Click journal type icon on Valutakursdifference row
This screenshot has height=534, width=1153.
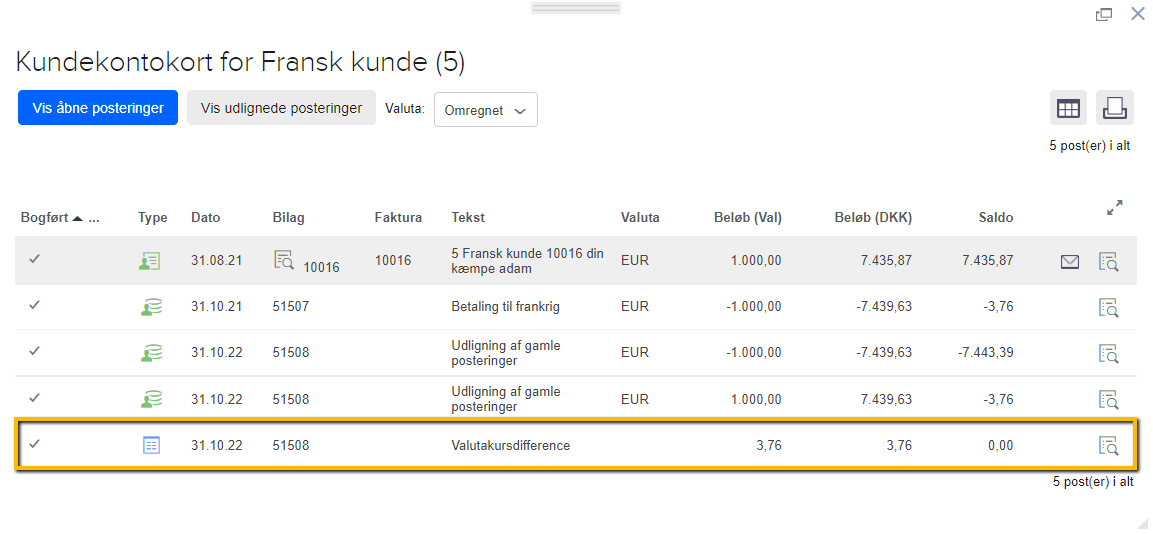151,445
